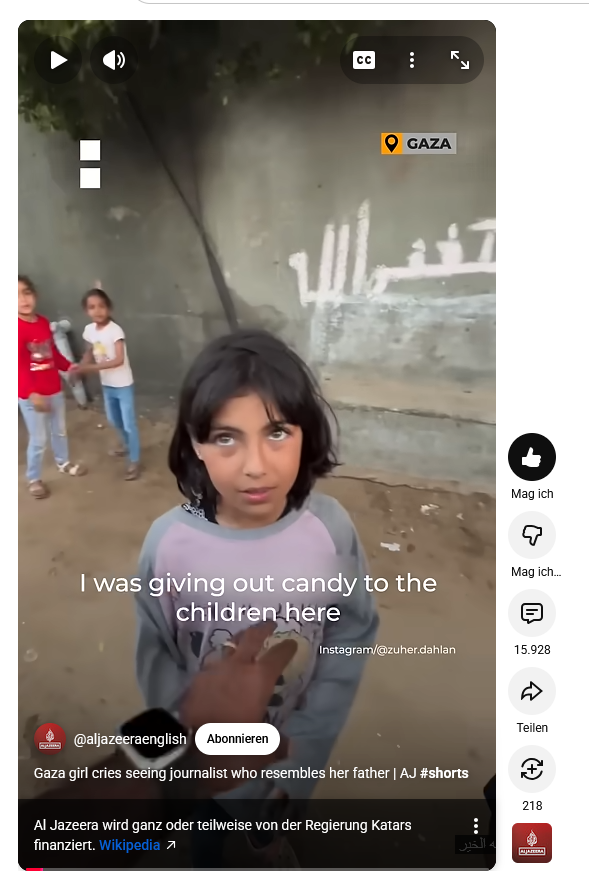Click the Al Jazeera channel avatar

pyautogui.click(x=50, y=739)
